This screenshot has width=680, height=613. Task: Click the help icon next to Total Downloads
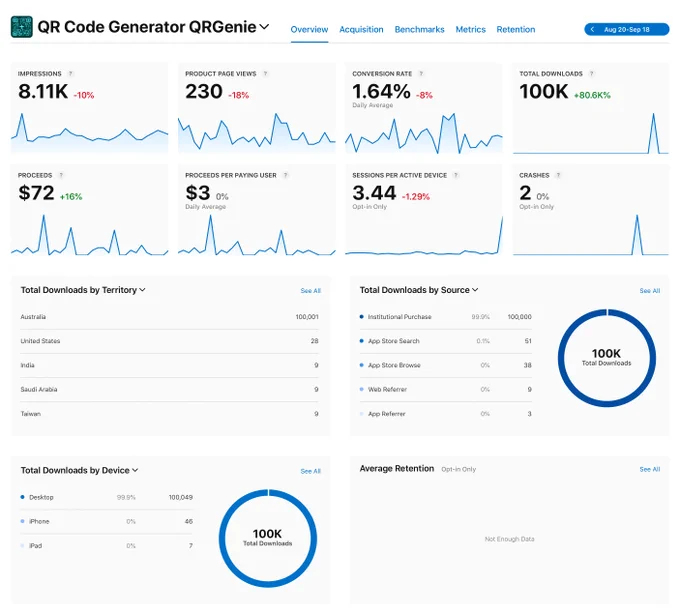point(592,74)
